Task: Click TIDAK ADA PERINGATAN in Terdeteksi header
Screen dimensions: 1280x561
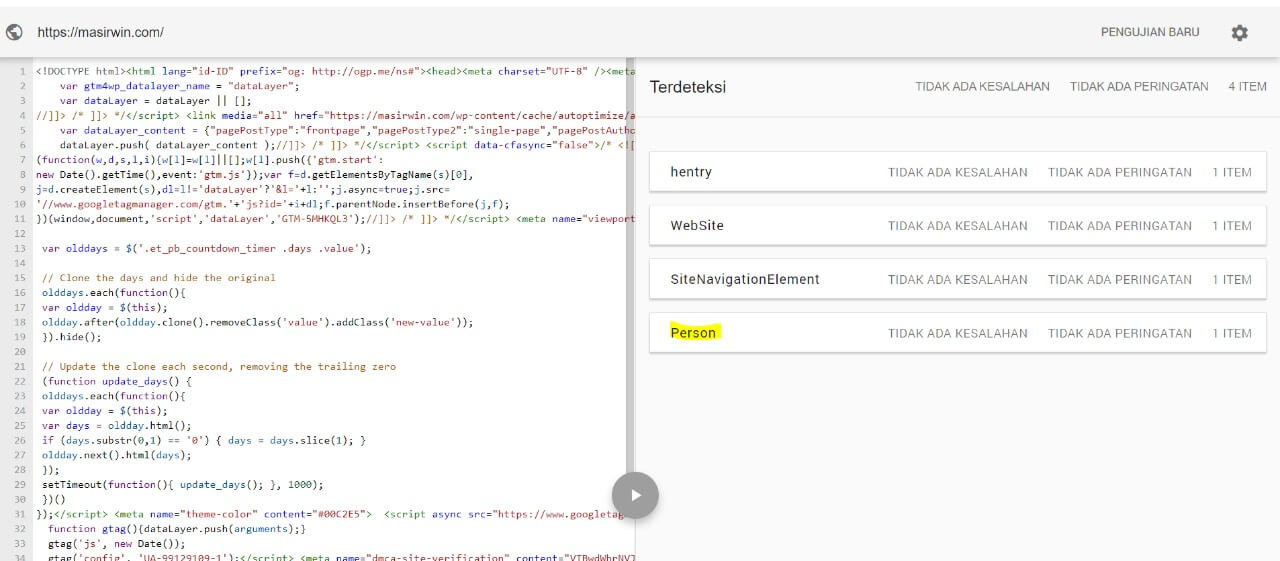Action: [1139, 87]
